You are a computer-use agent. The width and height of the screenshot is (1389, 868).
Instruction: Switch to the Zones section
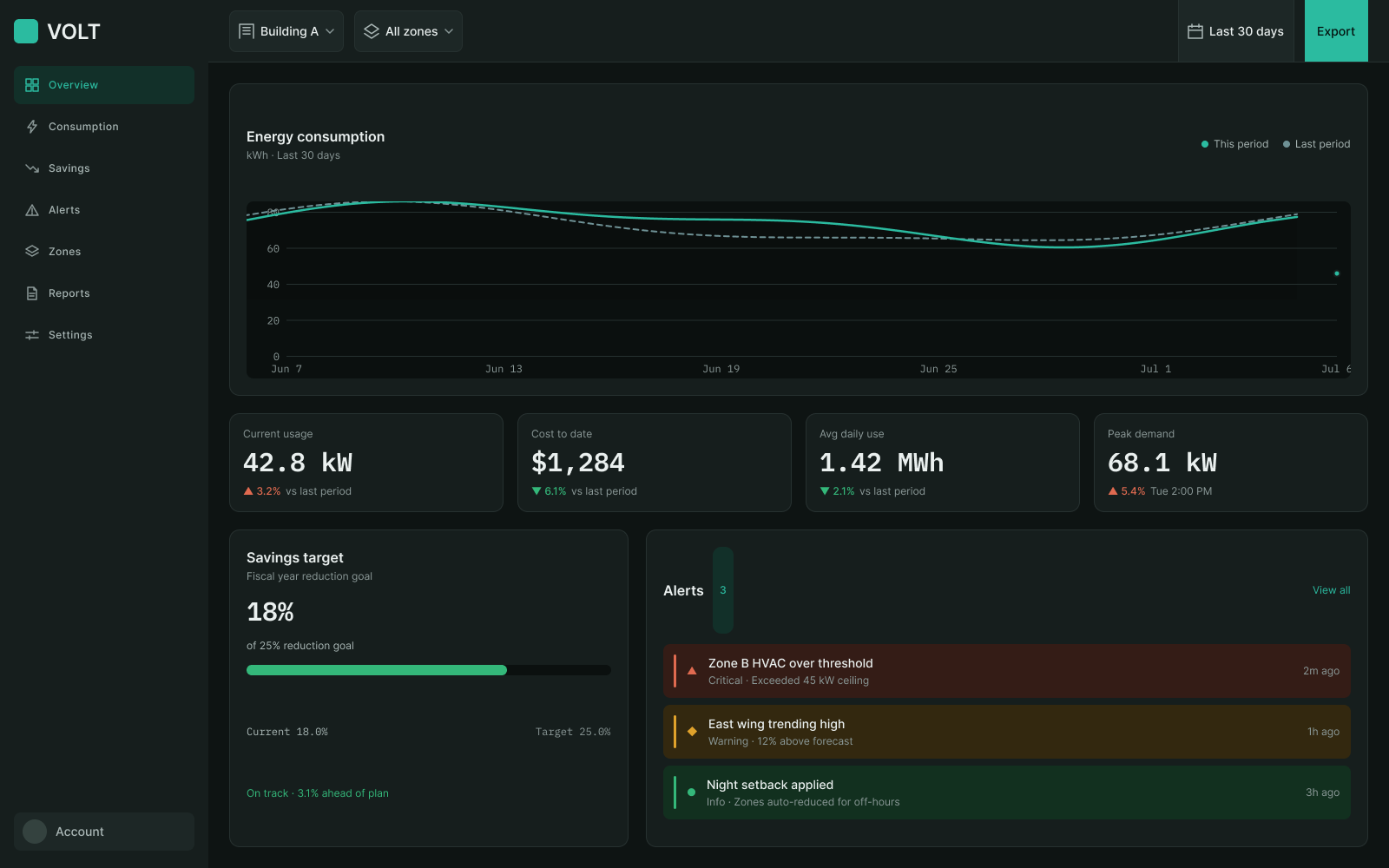coord(104,252)
